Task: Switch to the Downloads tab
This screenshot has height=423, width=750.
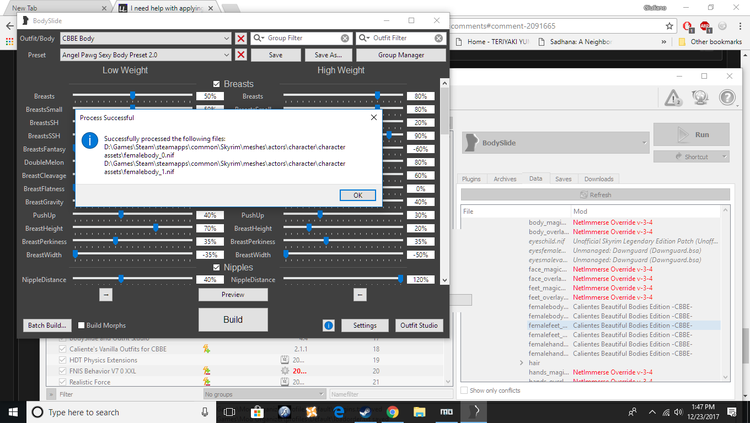Action: [598, 179]
